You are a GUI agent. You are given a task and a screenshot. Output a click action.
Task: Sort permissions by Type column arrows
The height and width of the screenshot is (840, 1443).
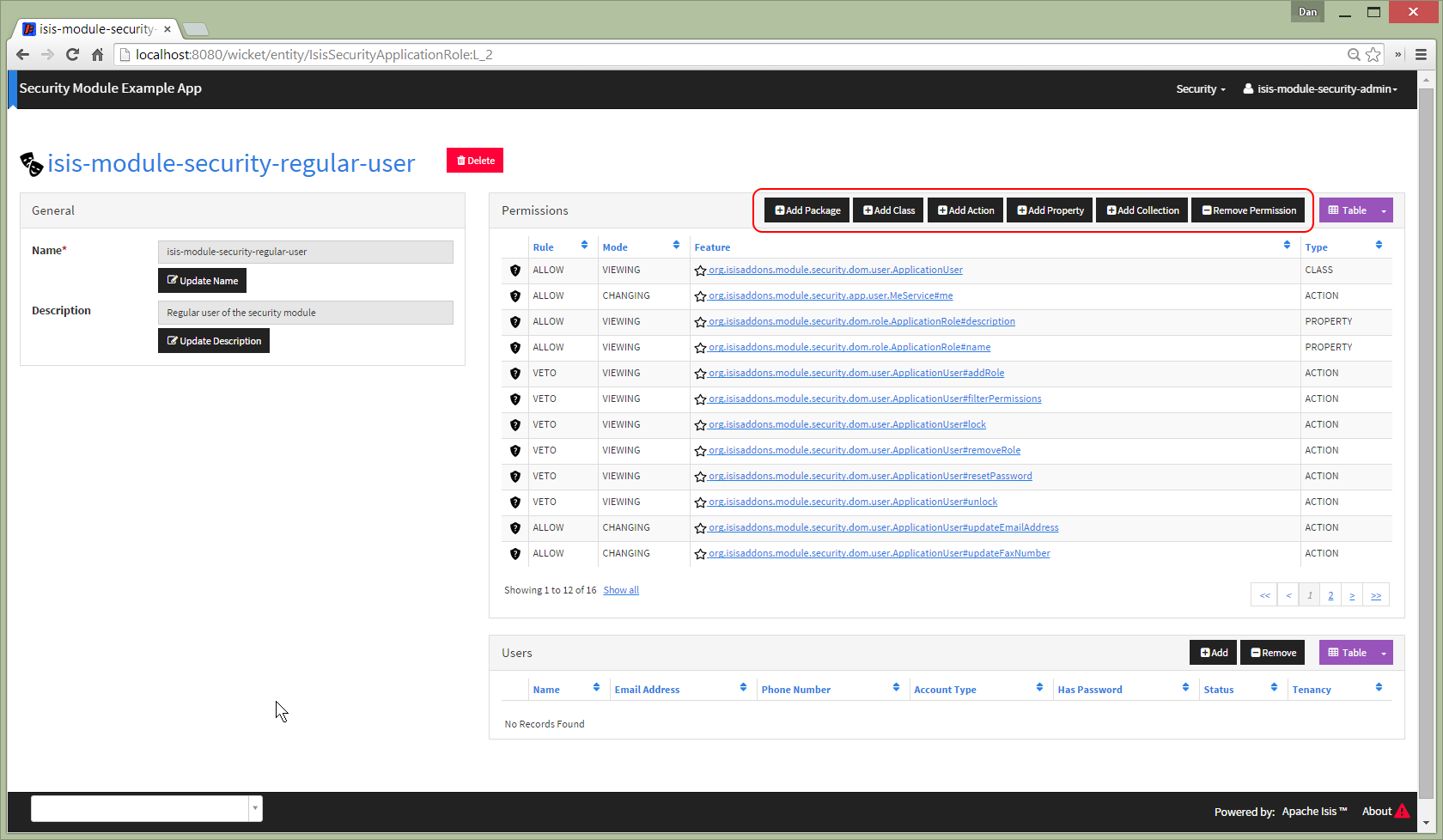coord(1379,246)
